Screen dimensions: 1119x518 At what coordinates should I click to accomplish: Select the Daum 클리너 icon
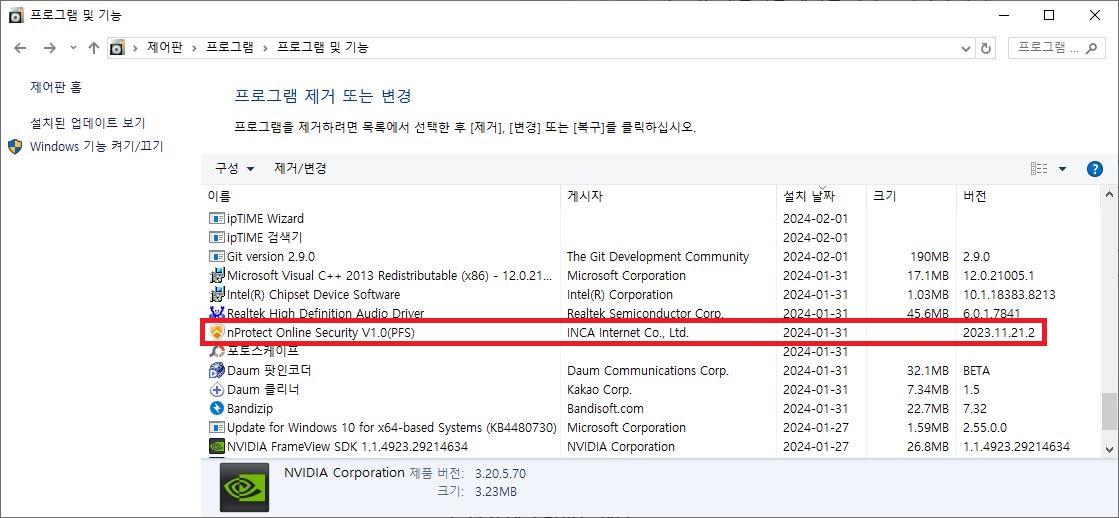click(217, 390)
